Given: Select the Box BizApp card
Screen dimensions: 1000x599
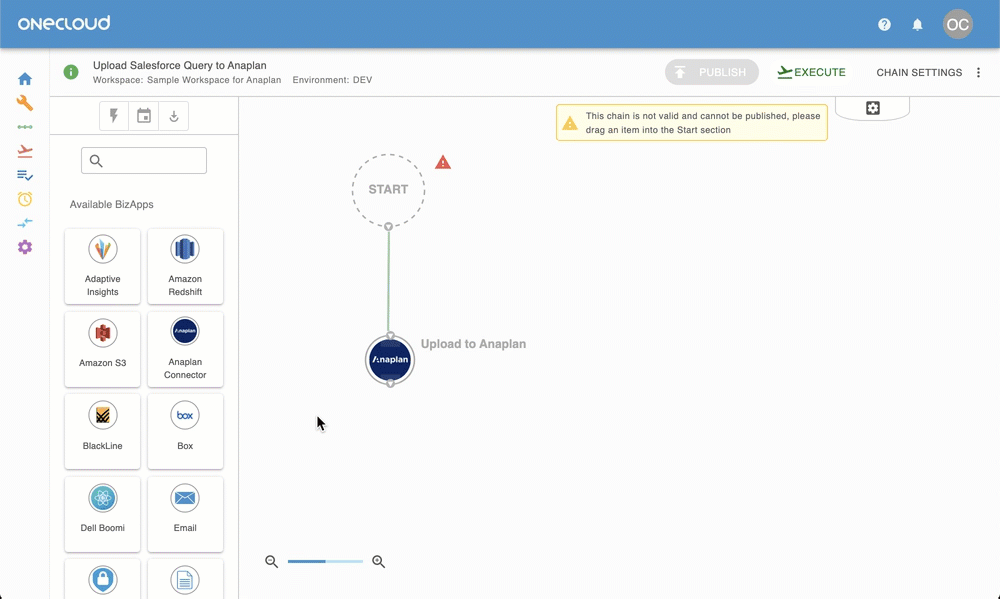Looking at the screenshot, I should click(x=185, y=431).
